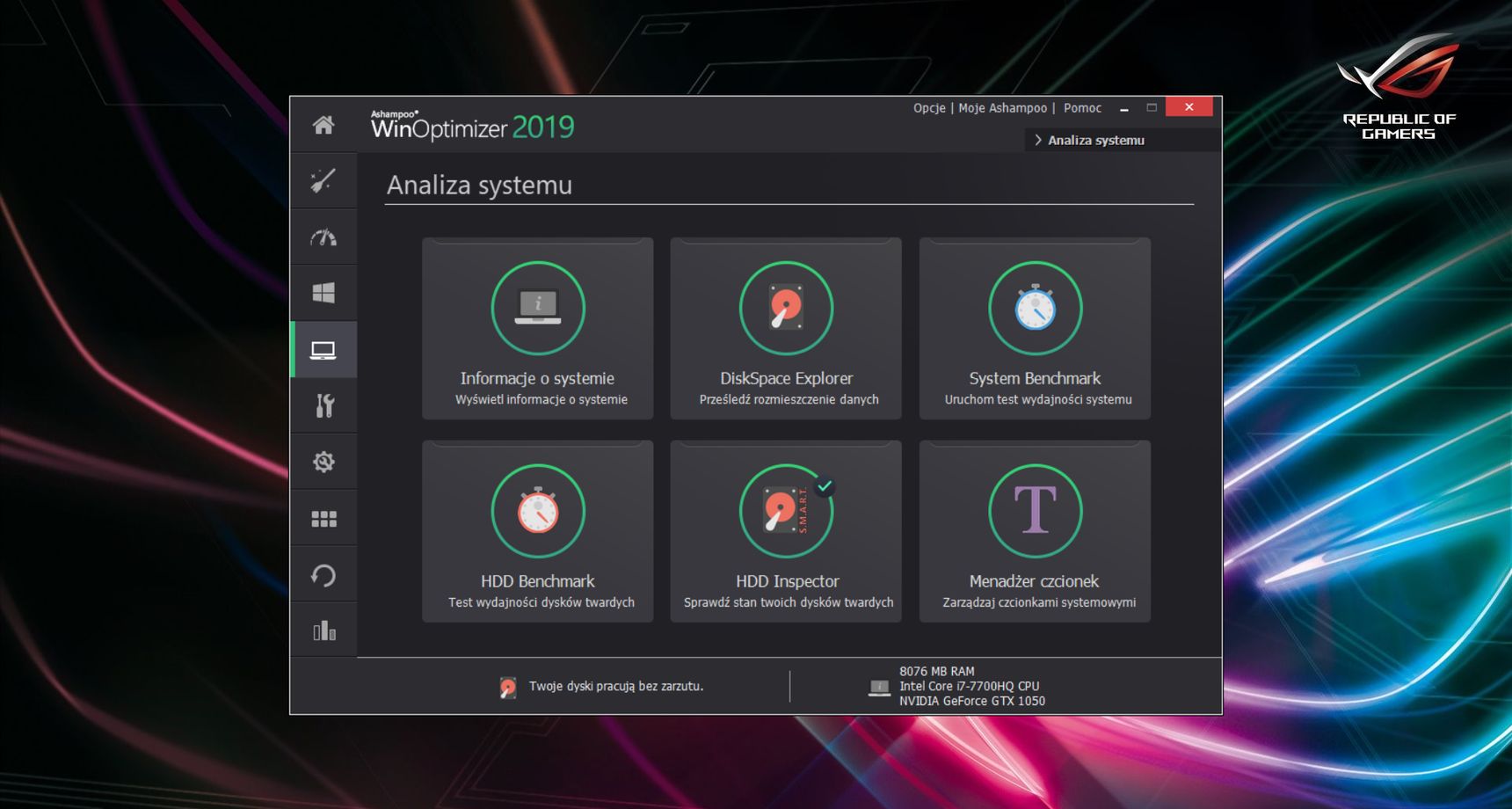
Task: Click the Analiza systemu breadcrumb
Action: [x=1096, y=140]
